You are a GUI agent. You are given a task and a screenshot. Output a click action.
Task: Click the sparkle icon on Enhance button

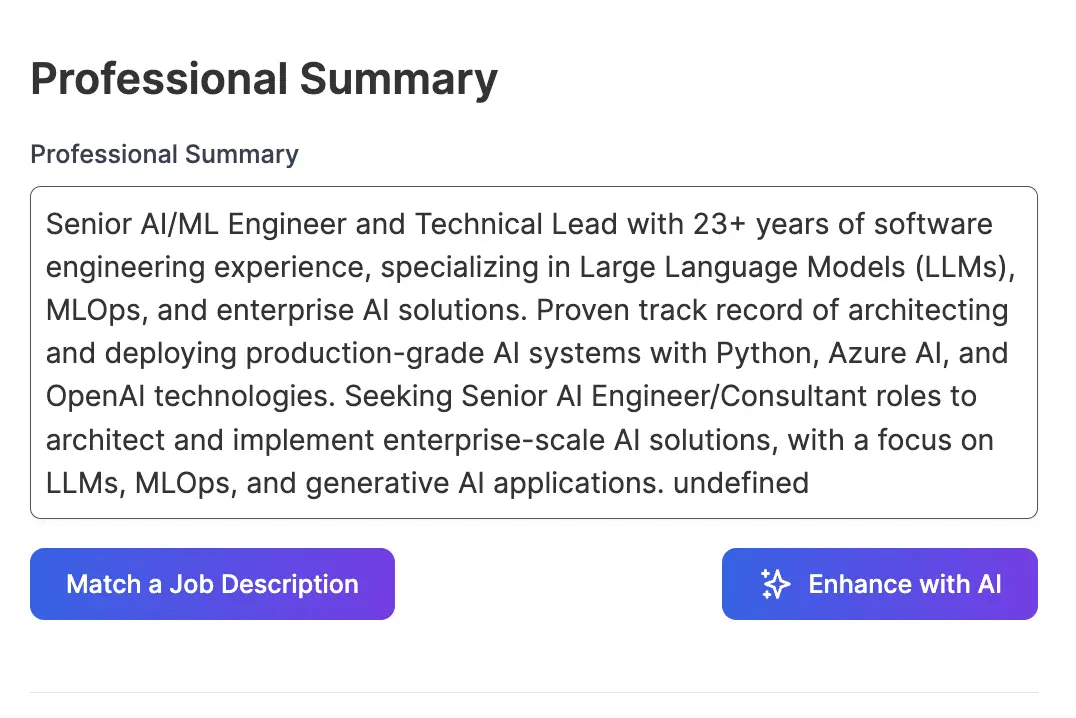[x=775, y=584]
